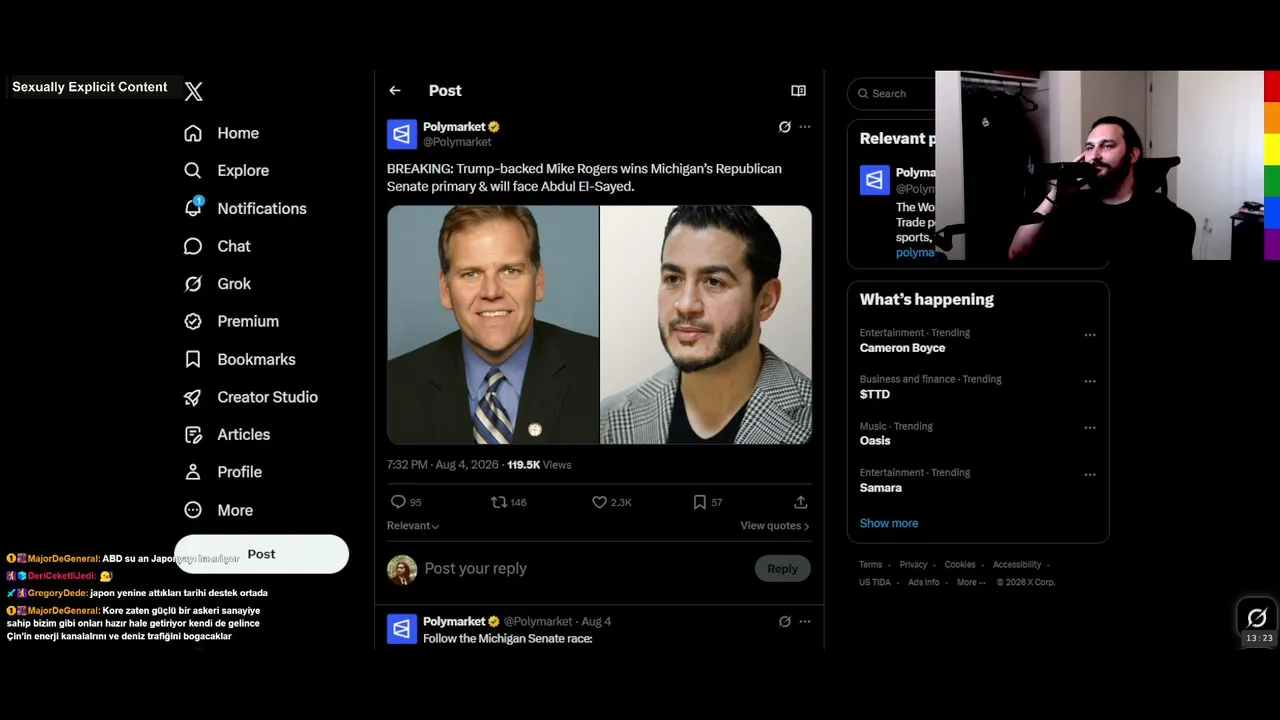Open the Cookies footer link

pos(960,565)
